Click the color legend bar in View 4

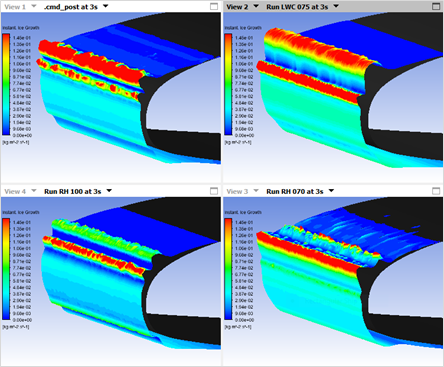point(6,269)
